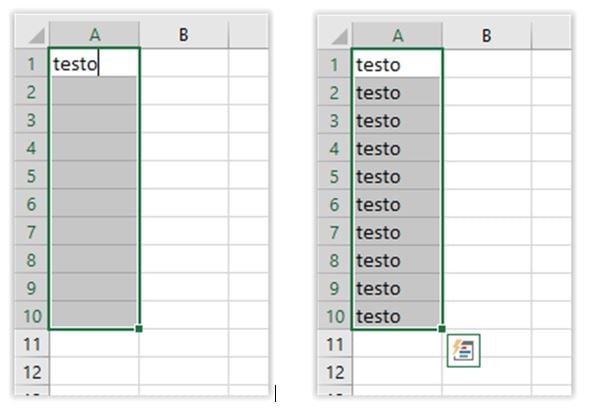The image size is (592, 414).
Task: Grab the fill handle at left sheet's A10 corner
Action: point(139,329)
